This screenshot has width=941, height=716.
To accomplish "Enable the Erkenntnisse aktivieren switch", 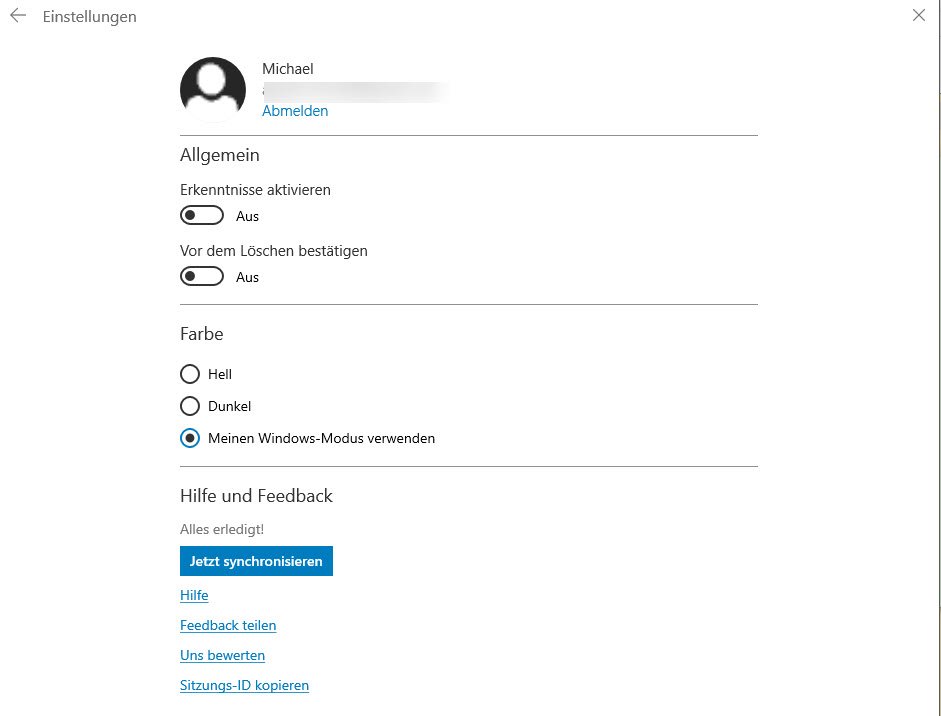I will coord(202,216).
